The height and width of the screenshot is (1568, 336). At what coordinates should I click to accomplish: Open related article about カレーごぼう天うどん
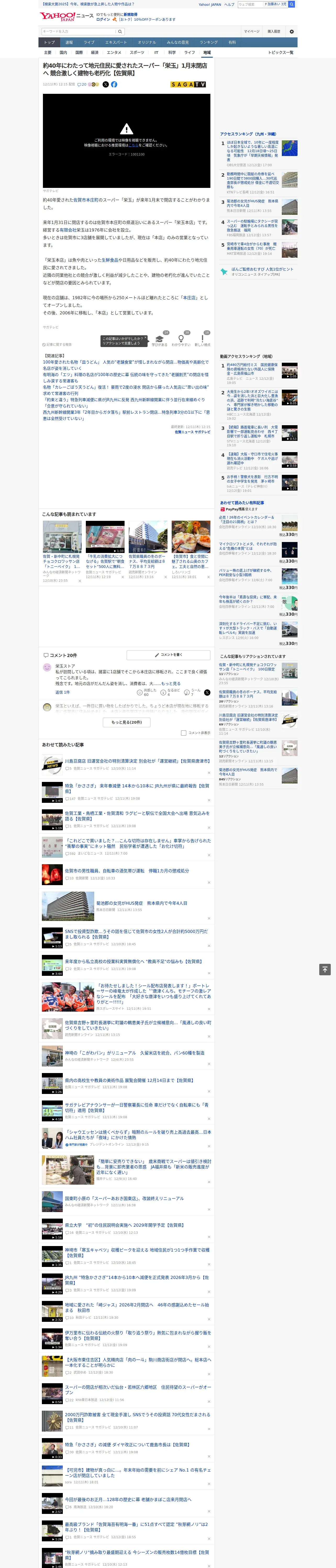126,390
